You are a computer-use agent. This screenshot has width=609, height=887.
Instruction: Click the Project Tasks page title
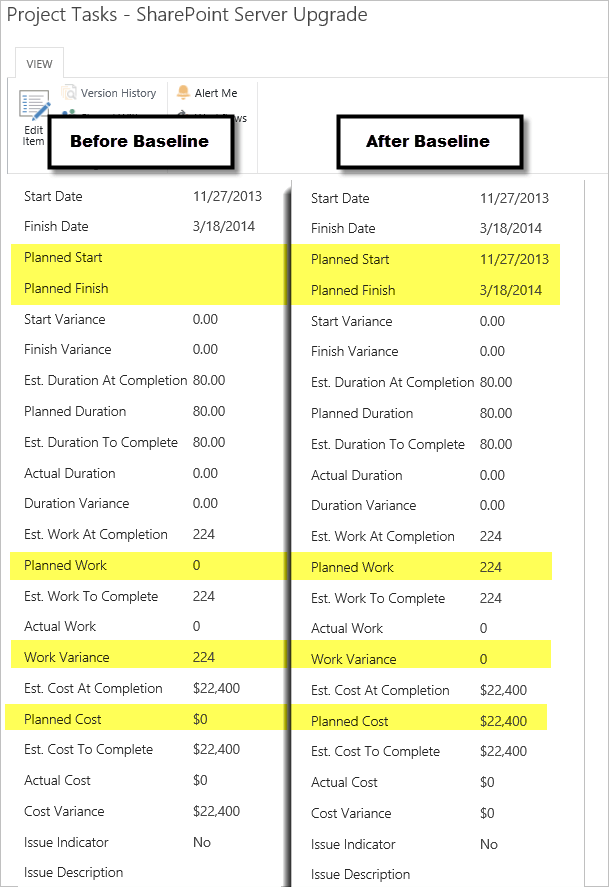(187, 15)
